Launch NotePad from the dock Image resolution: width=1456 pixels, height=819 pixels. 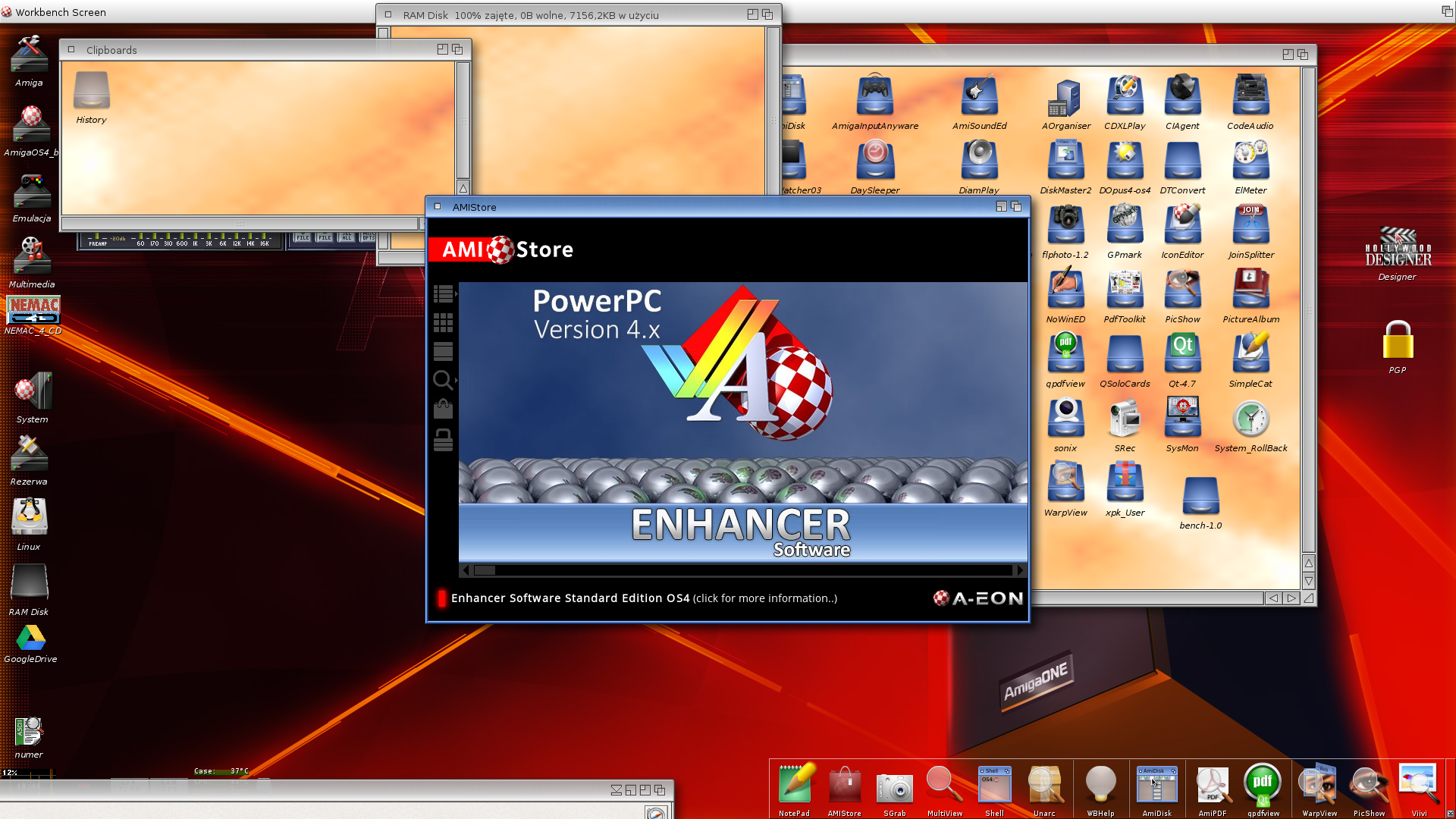(x=795, y=789)
